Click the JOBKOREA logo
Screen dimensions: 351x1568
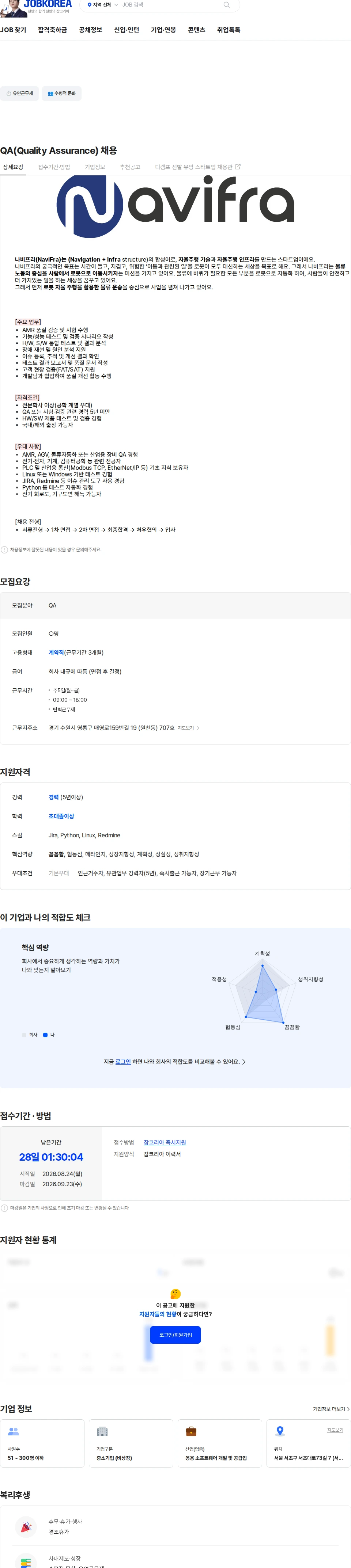pos(48,4)
